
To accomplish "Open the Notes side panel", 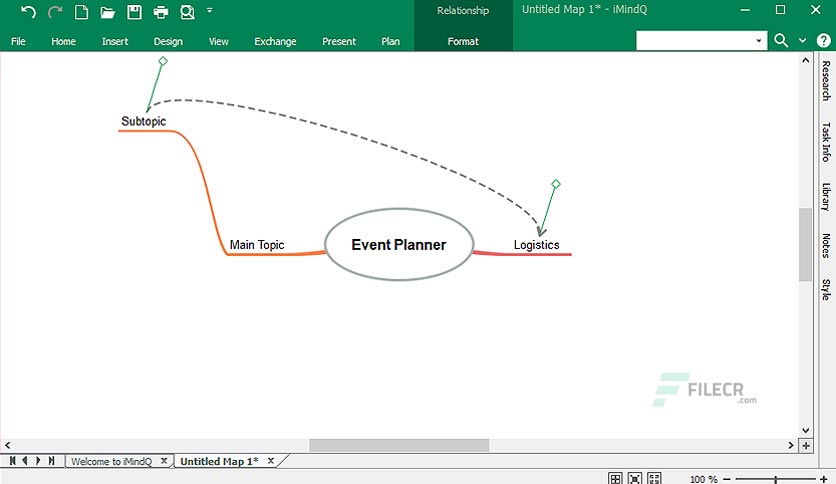I will [826, 246].
